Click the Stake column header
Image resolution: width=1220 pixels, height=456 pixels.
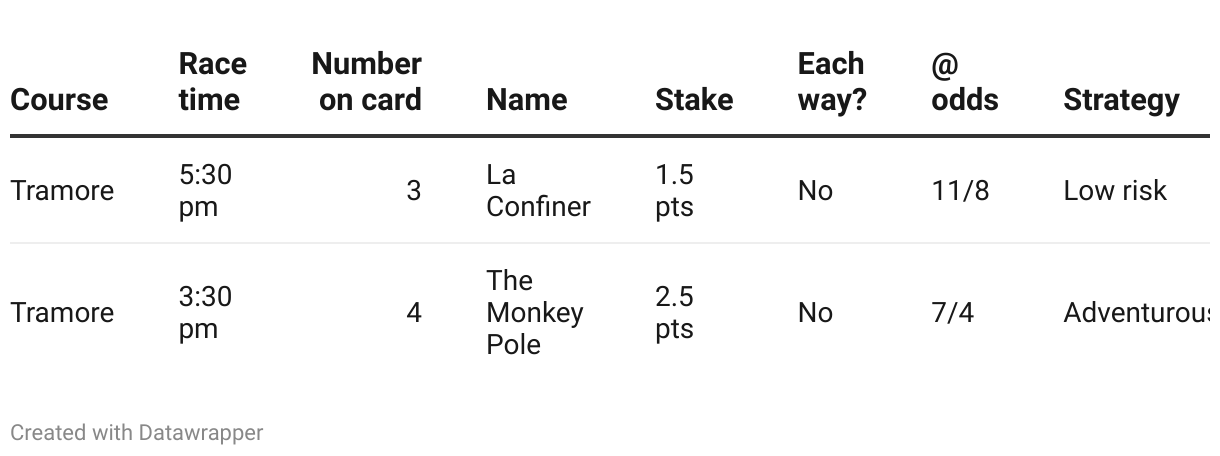[x=694, y=100]
